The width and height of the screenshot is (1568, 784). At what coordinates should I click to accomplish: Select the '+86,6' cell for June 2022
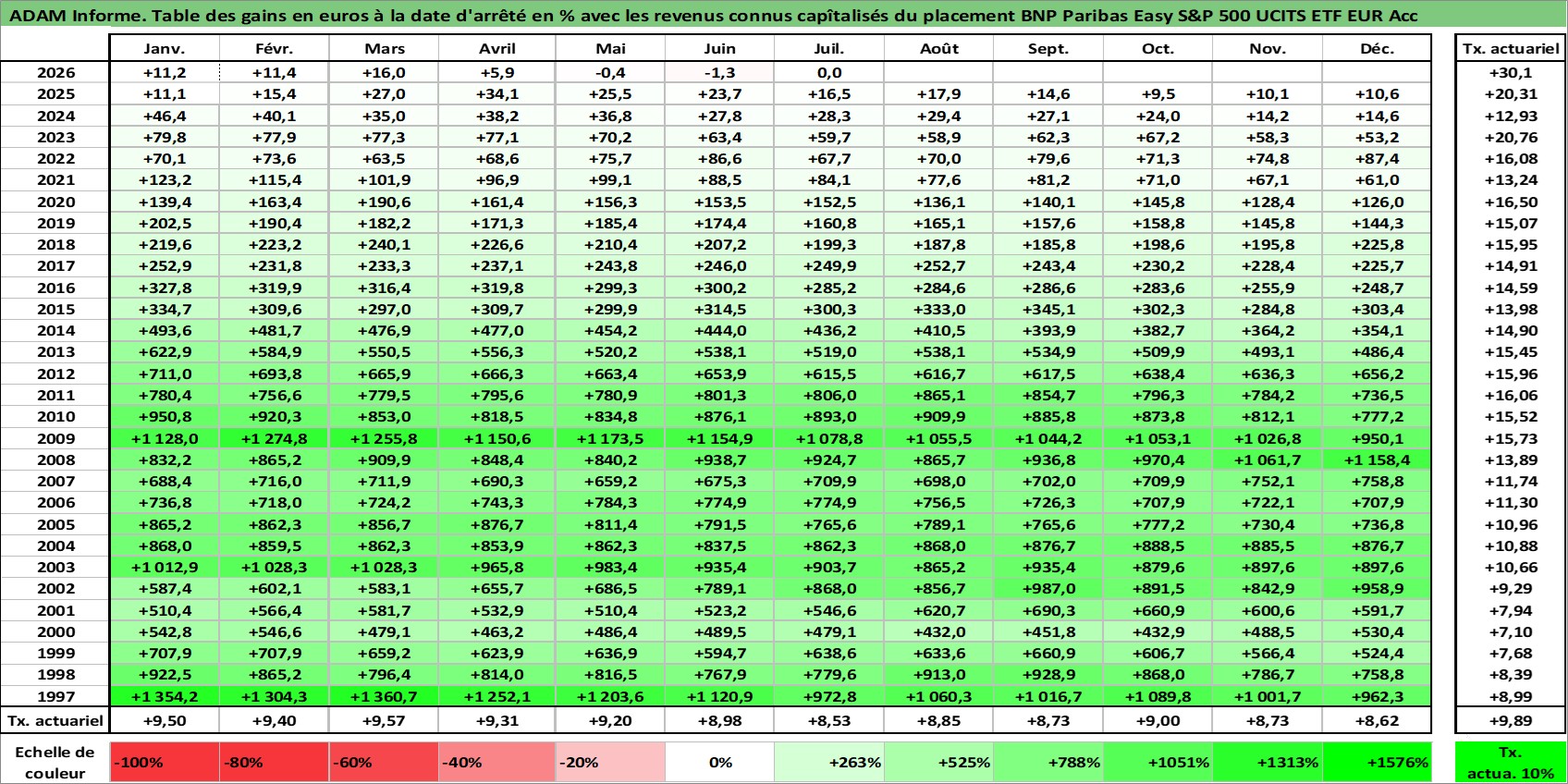tap(720, 158)
